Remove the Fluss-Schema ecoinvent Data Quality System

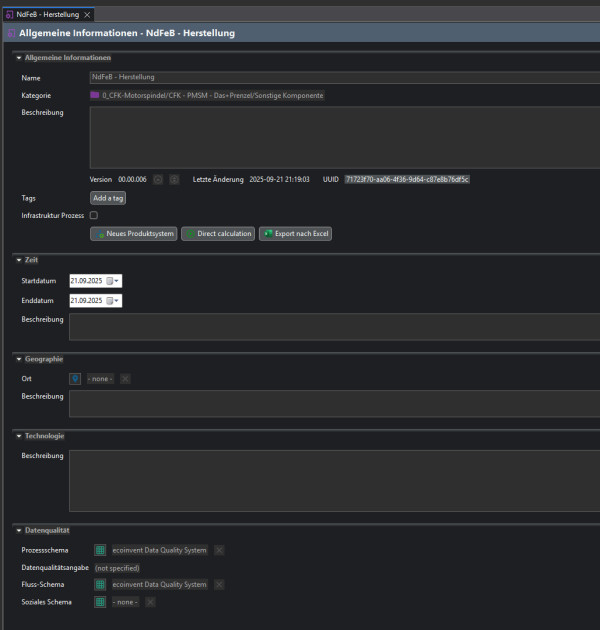(219, 584)
